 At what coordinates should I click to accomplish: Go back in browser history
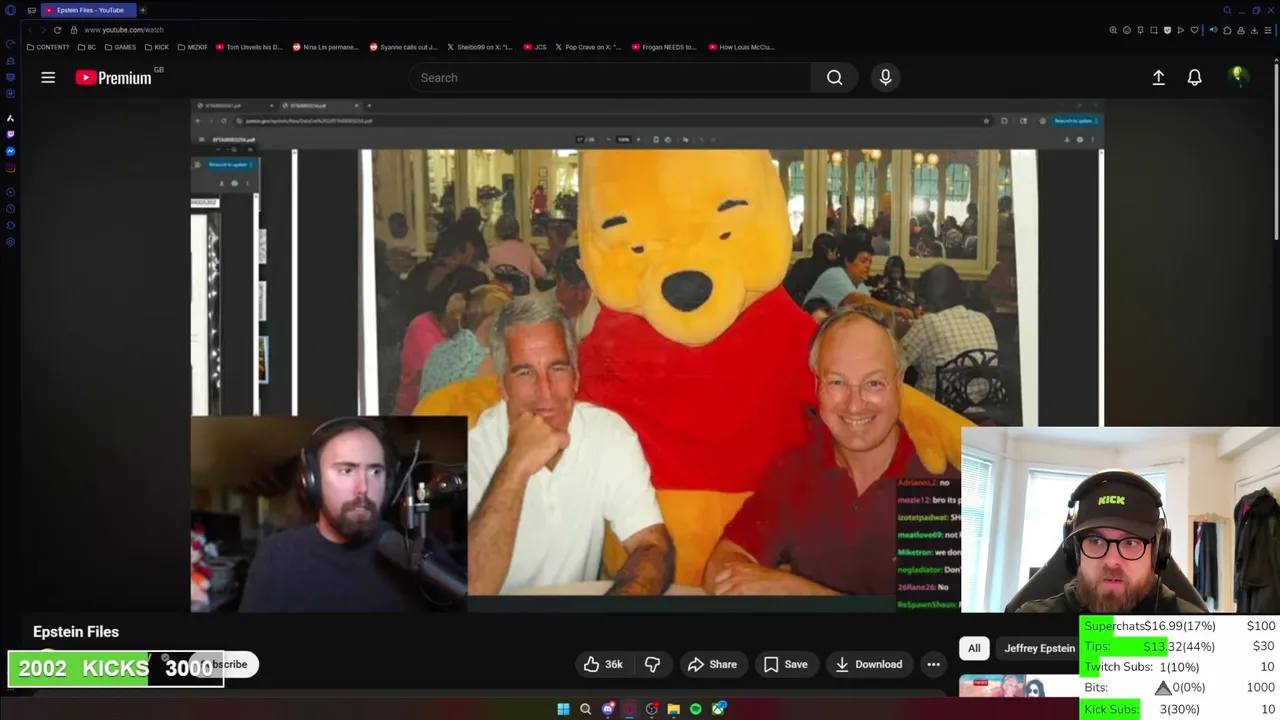(x=30, y=30)
